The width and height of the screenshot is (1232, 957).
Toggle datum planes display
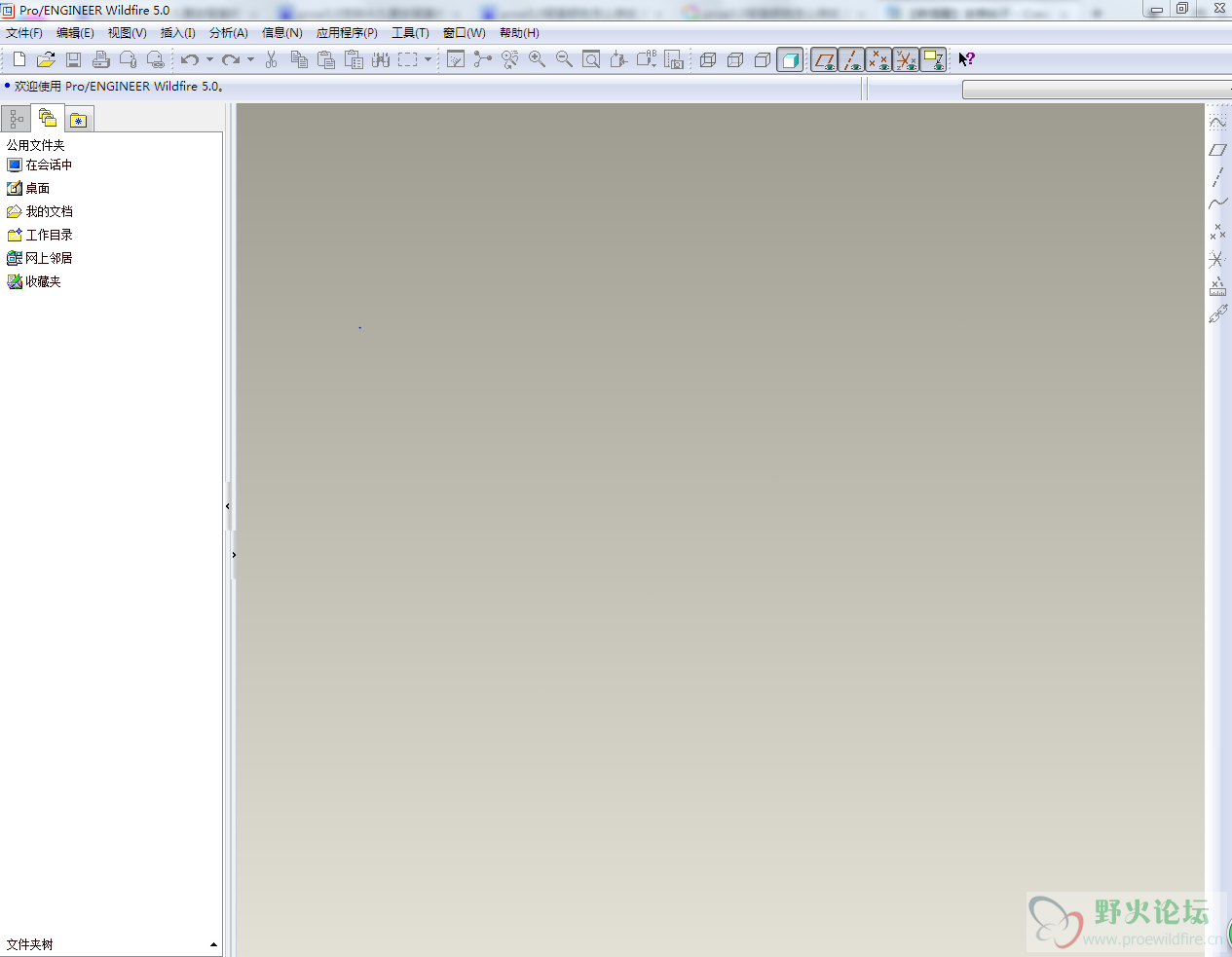click(825, 59)
